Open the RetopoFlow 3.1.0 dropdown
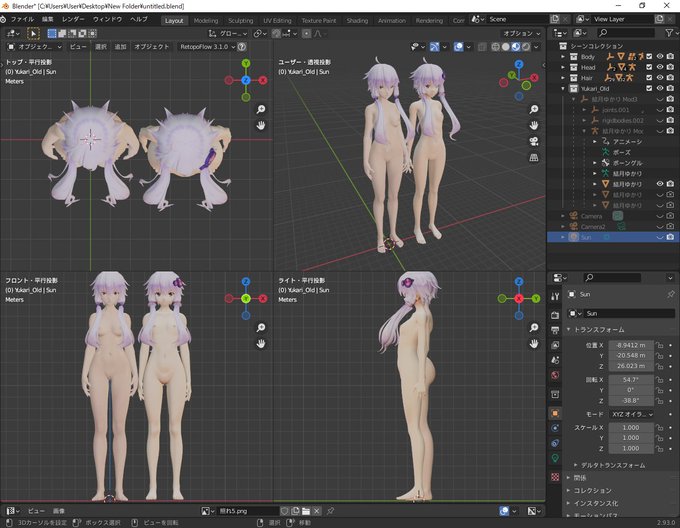This screenshot has width=680, height=528. pyautogui.click(x=207, y=46)
